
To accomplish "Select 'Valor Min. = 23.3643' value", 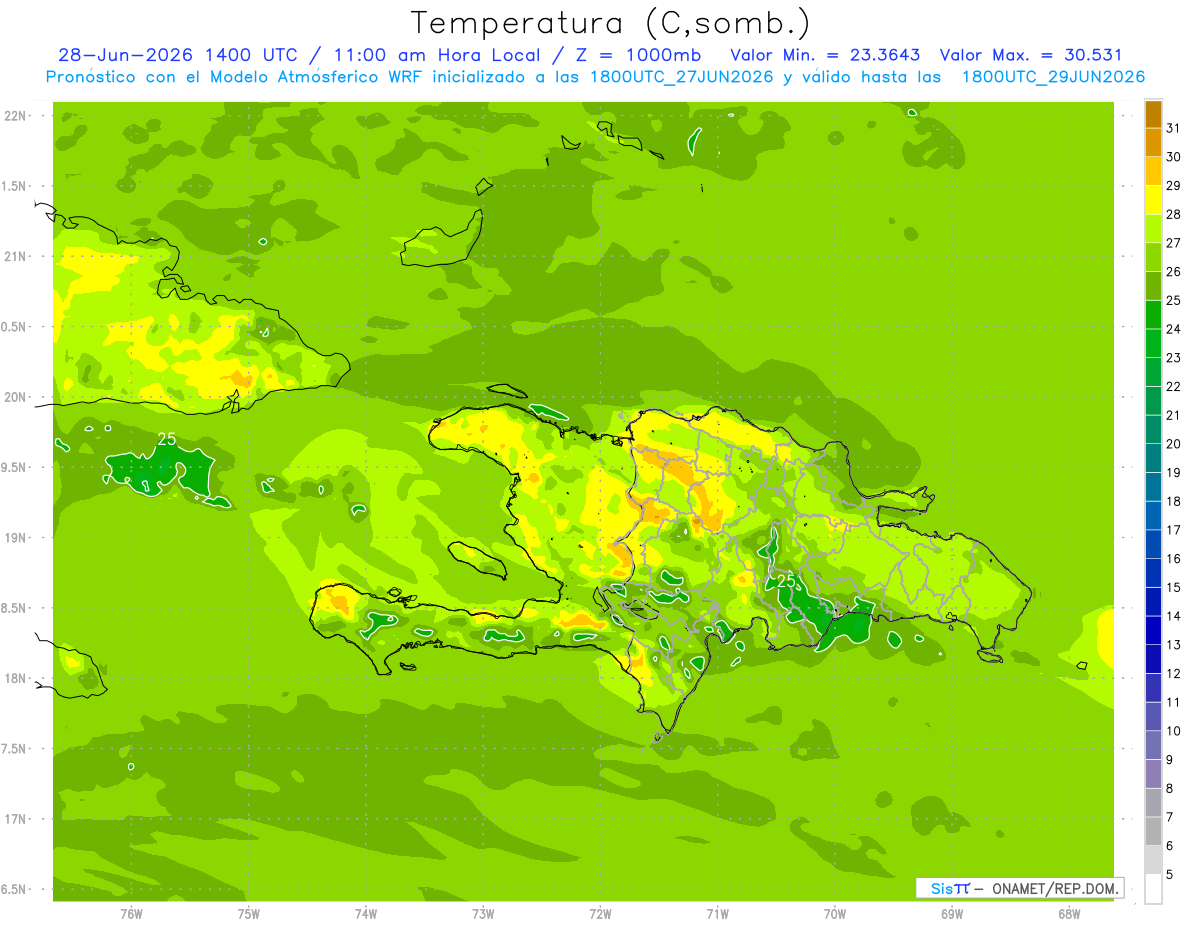I will click(x=825, y=55).
